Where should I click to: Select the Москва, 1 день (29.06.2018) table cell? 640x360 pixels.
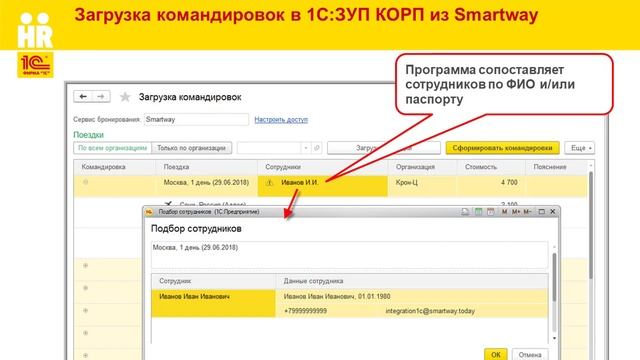tap(207, 186)
